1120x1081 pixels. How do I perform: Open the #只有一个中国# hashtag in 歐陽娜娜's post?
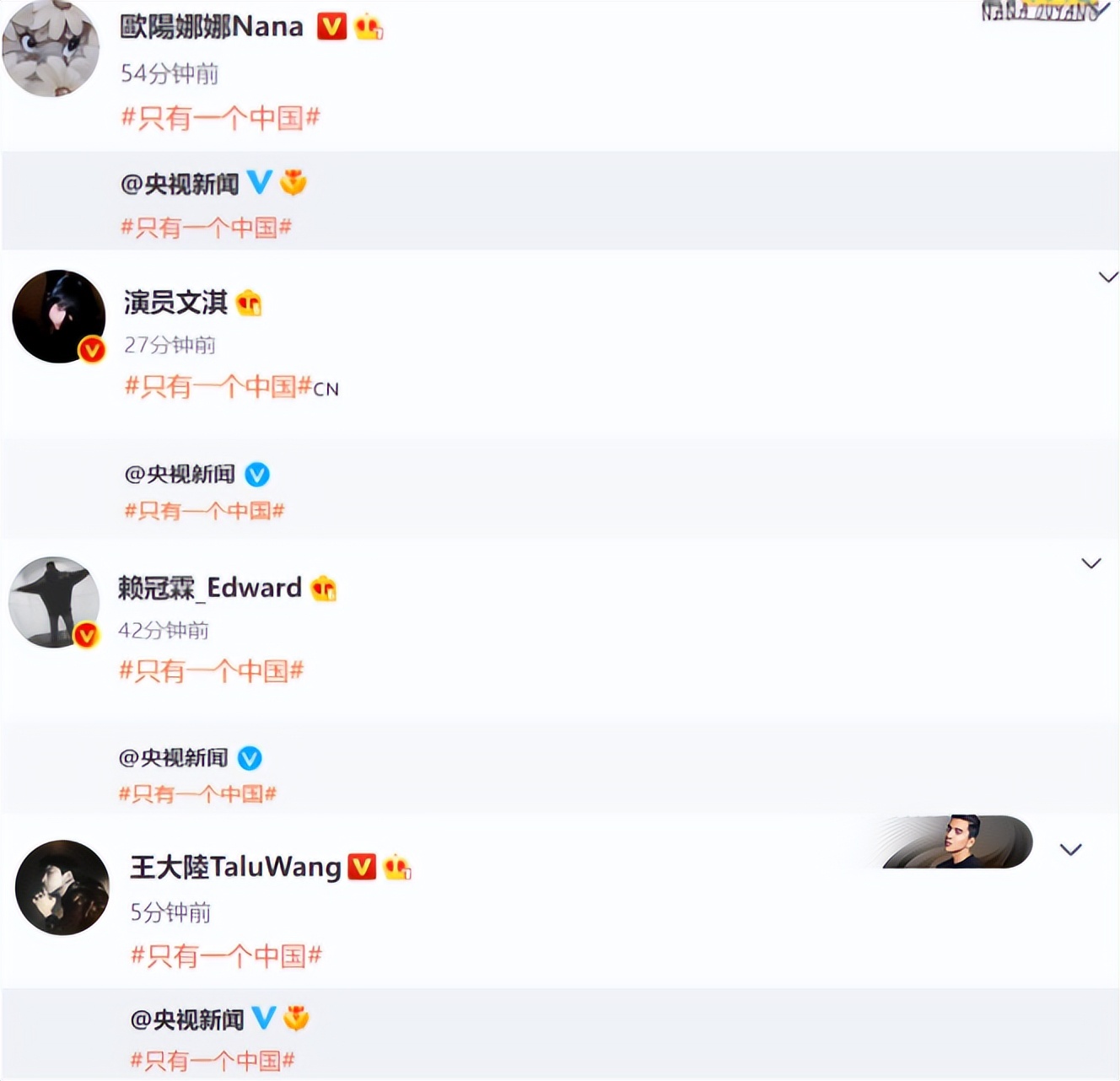click(x=221, y=117)
